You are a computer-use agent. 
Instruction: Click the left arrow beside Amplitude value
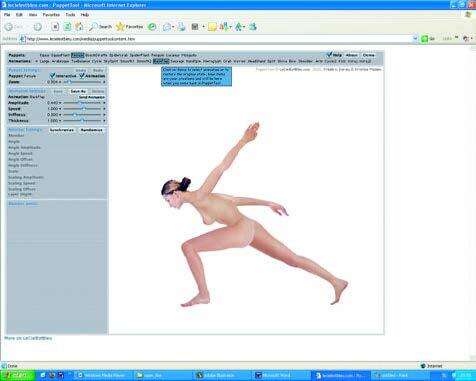pyautogui.click(x=60, y=103)
